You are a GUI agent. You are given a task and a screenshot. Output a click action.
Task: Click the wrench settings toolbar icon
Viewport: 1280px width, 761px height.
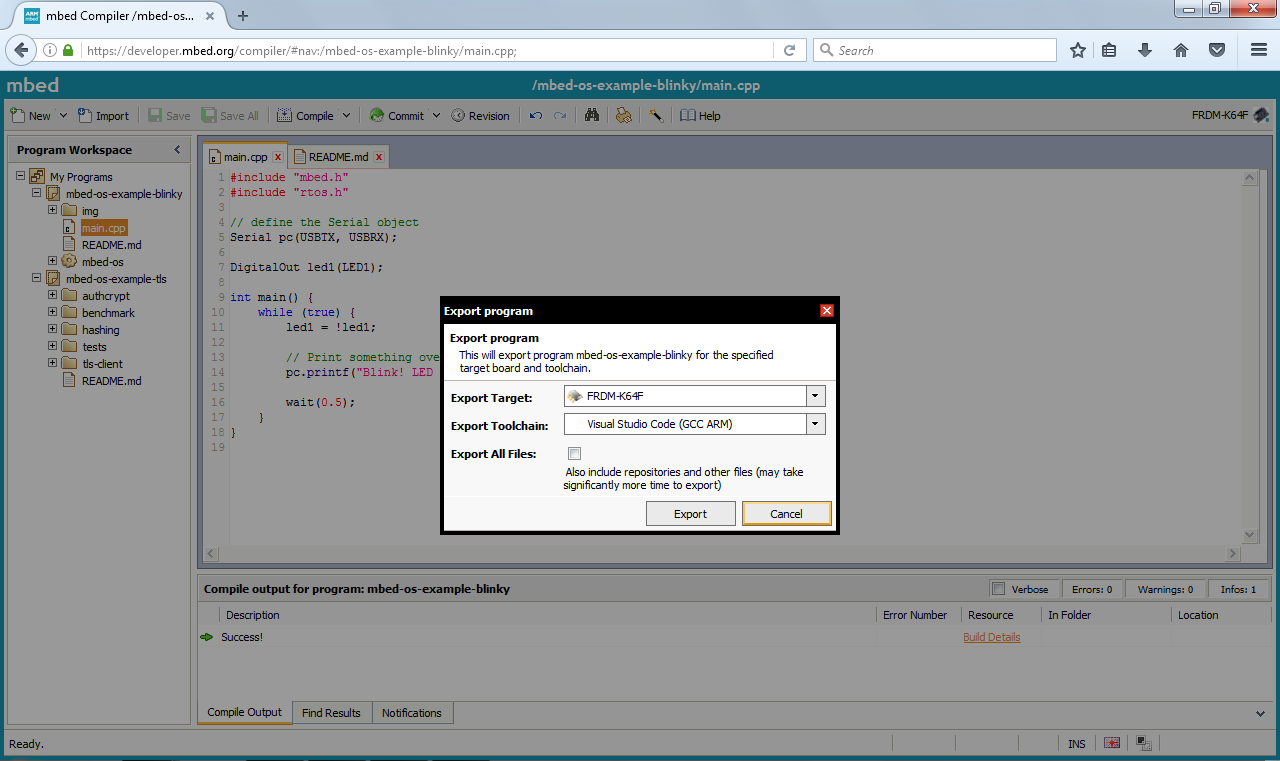click(656, 115)
